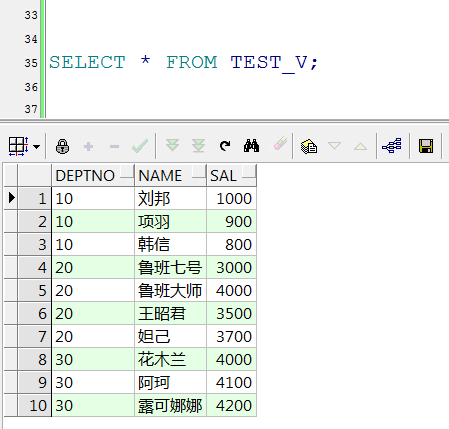Viewport: 449px width, 429px height.
Task: Click line number 35 in gutter
Action: 31,63
